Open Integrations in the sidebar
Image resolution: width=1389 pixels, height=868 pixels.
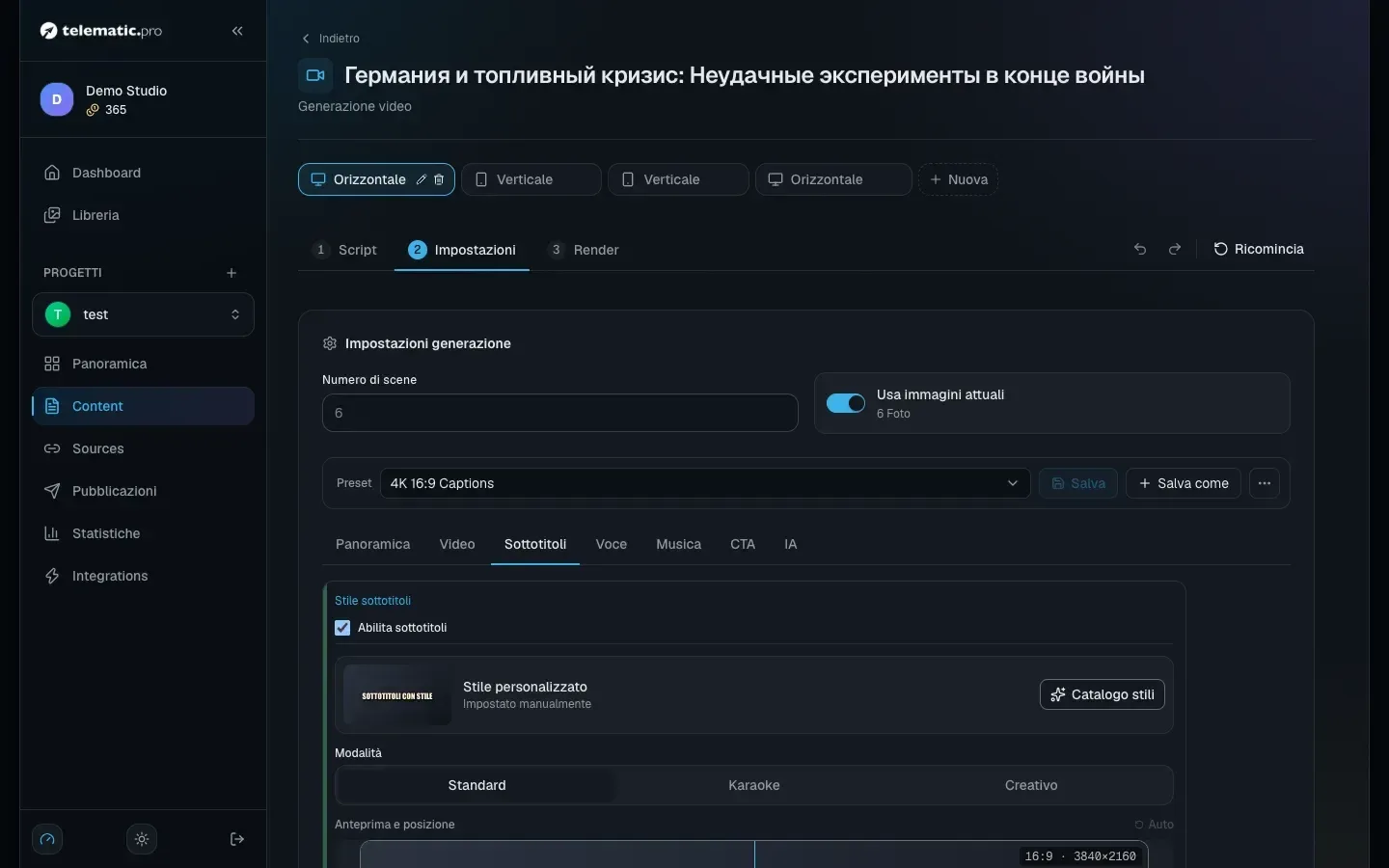coord(143,576)
